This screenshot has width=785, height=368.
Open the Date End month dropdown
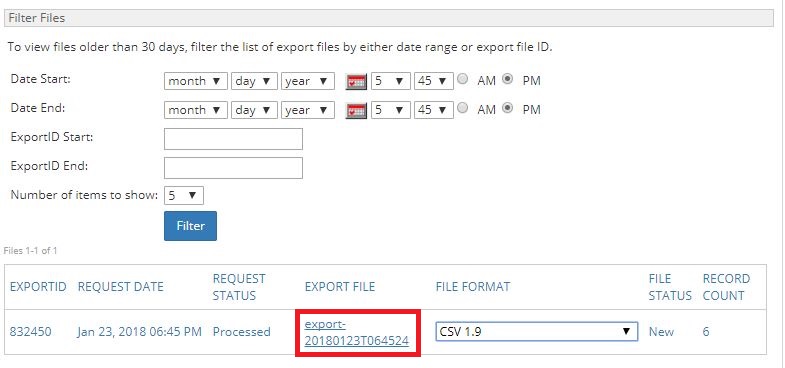click(x=196, y=110)
